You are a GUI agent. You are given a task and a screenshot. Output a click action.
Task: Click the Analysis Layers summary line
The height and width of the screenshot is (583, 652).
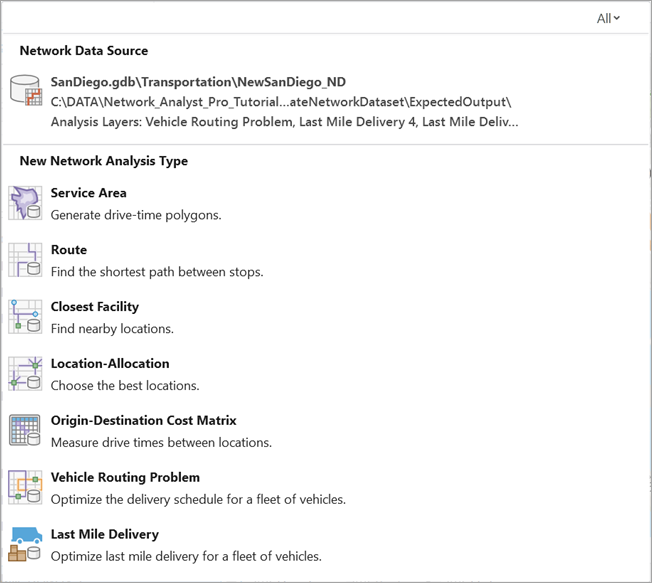pos(284,122)
